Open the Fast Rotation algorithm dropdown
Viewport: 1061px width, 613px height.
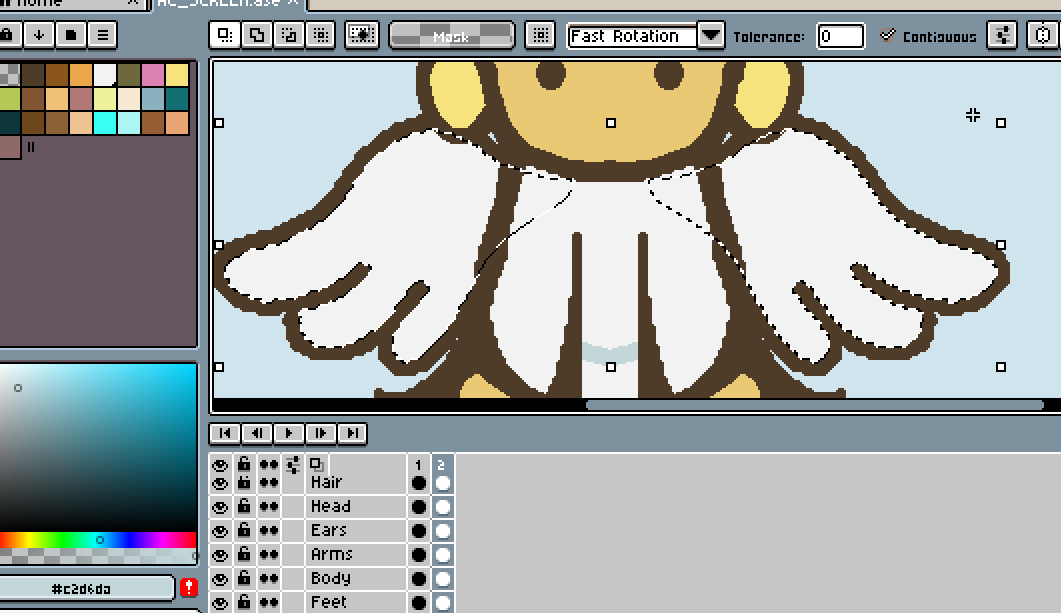[632, 36]
